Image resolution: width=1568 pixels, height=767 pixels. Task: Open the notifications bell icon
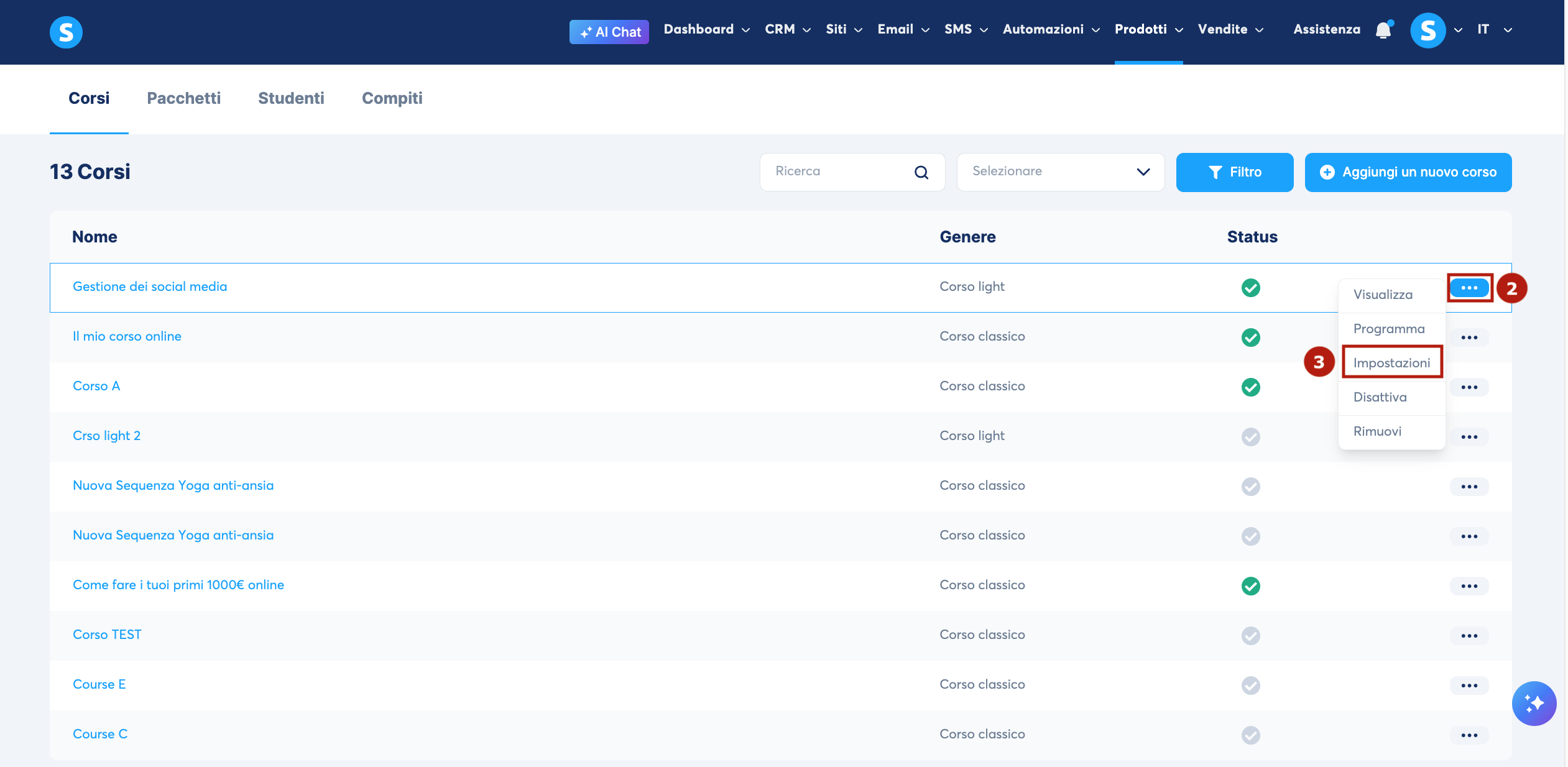point(1383,30)
